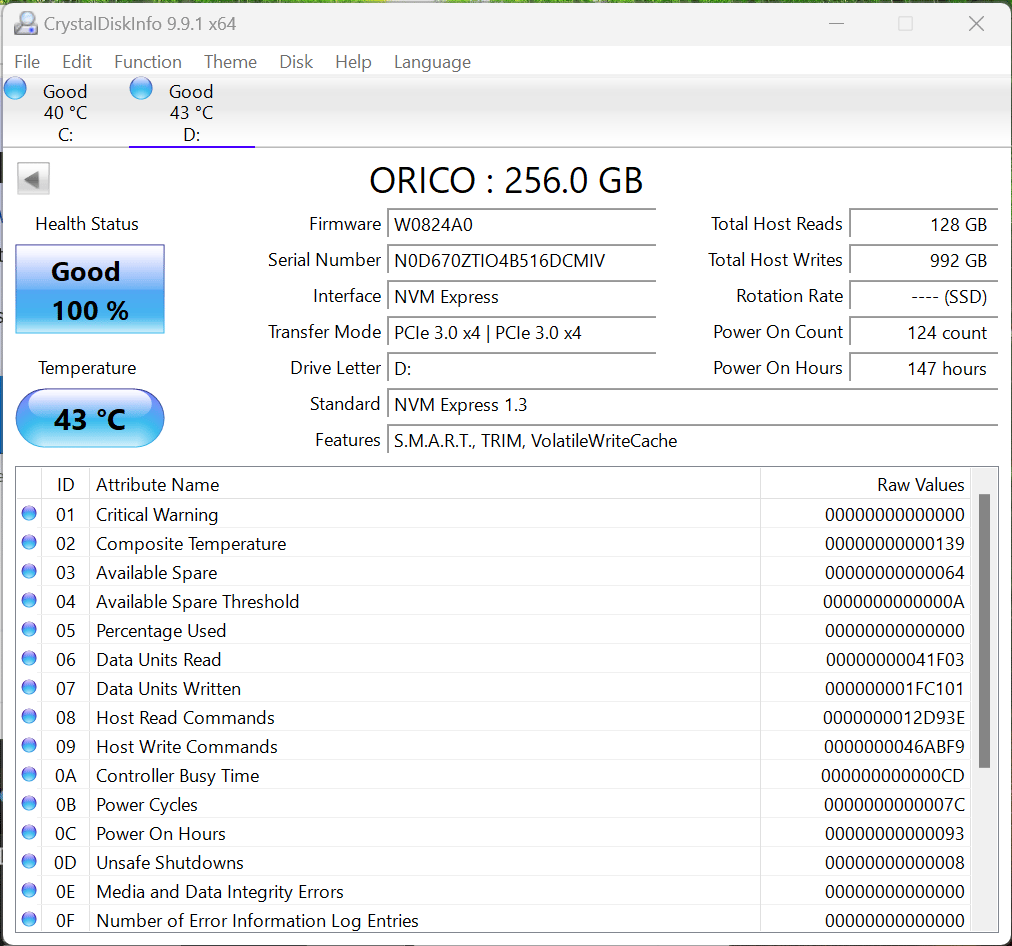Click the Serial Number field
Image resolution: width=1012 pixels, height=946 pixels.
[x=521, y=261]
